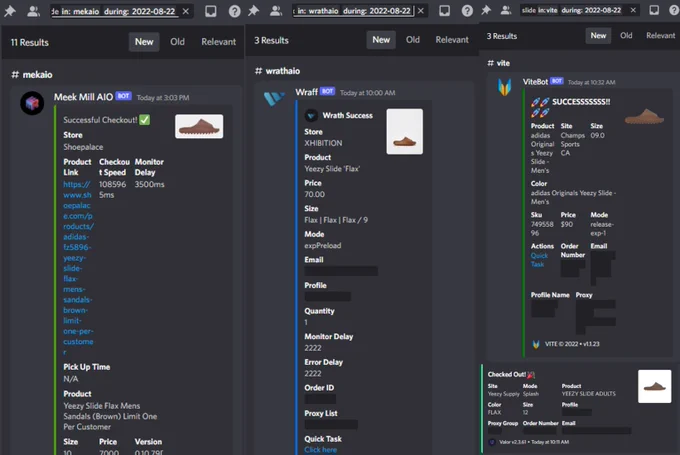
Task: Select the New tab in mekaio results
Action: click(144, 42)
